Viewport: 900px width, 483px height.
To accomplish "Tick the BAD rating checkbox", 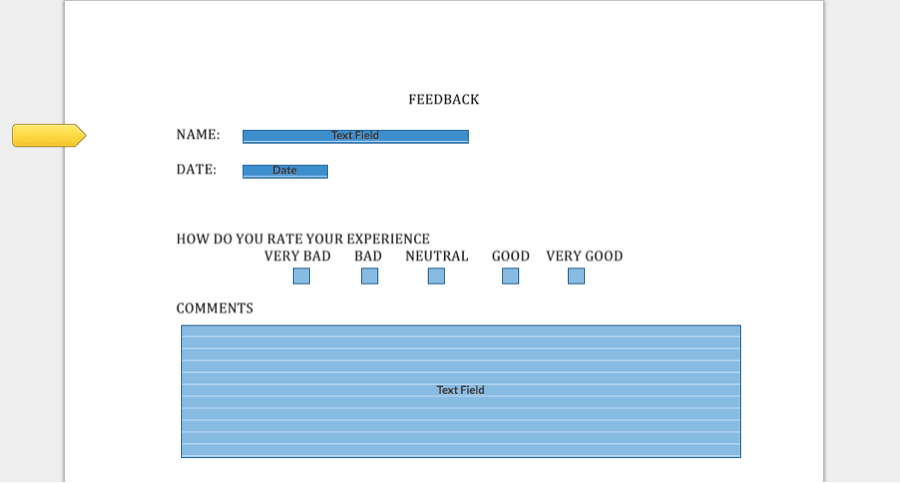I will click(369, 276).
